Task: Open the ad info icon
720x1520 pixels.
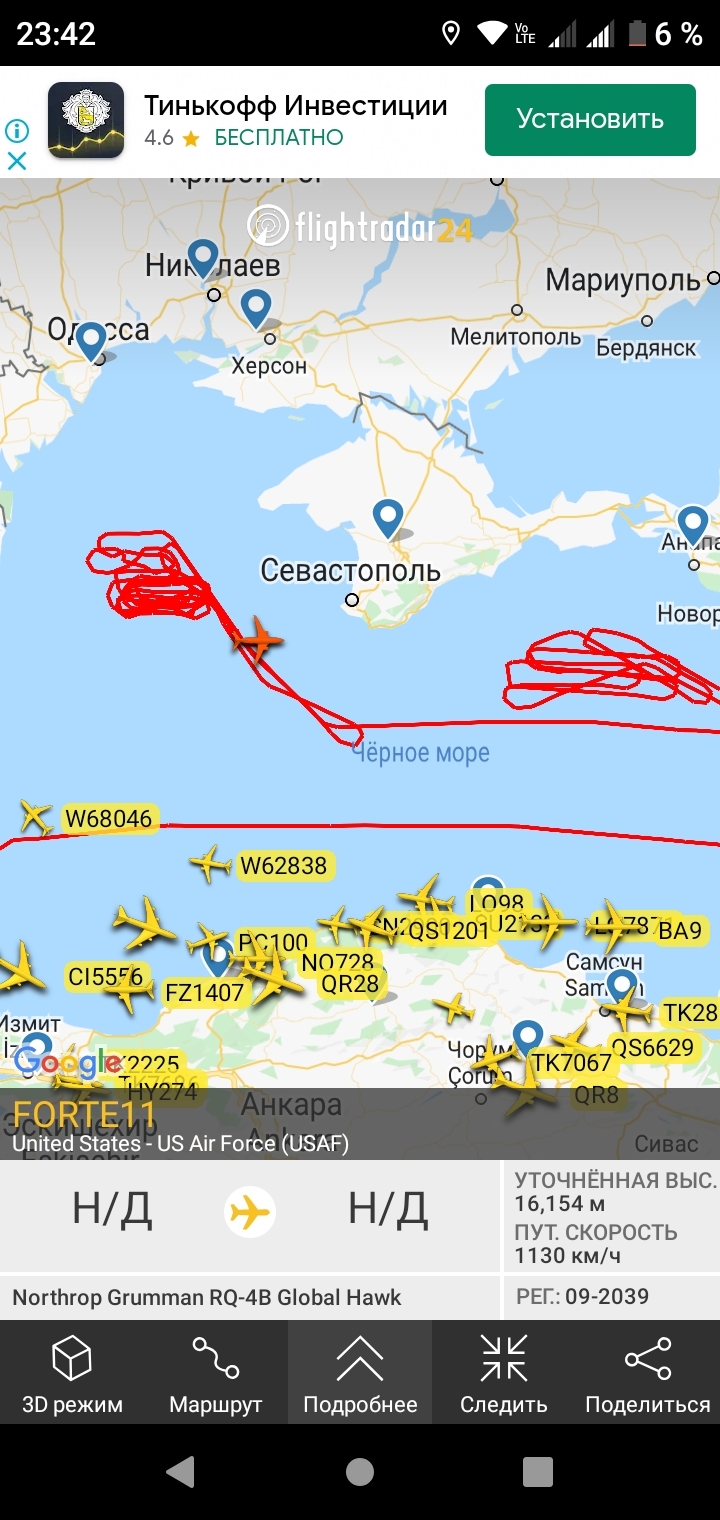Action: (x=17, y=131)
